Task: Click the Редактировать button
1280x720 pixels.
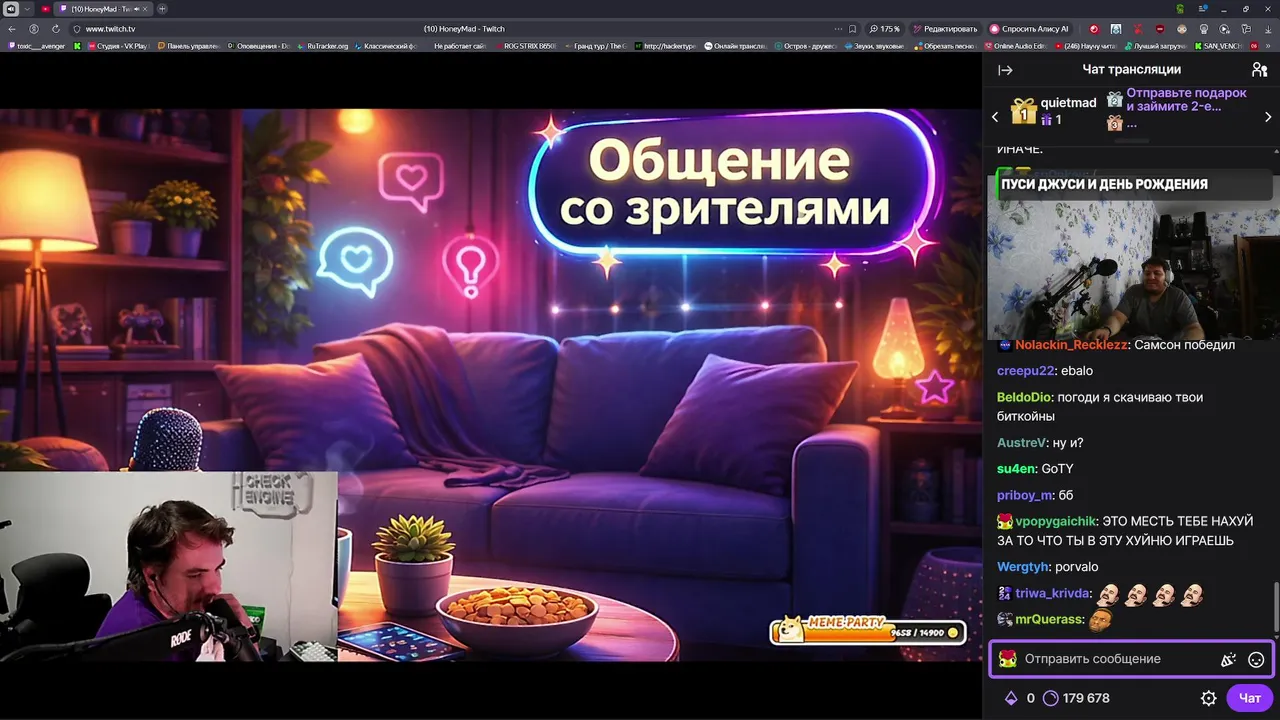Action: (945, 29)
